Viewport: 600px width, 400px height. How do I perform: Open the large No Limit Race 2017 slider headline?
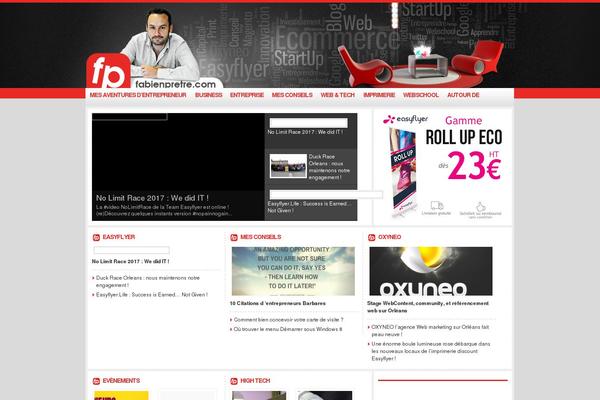pyautogui.click(x=152, y=198)
